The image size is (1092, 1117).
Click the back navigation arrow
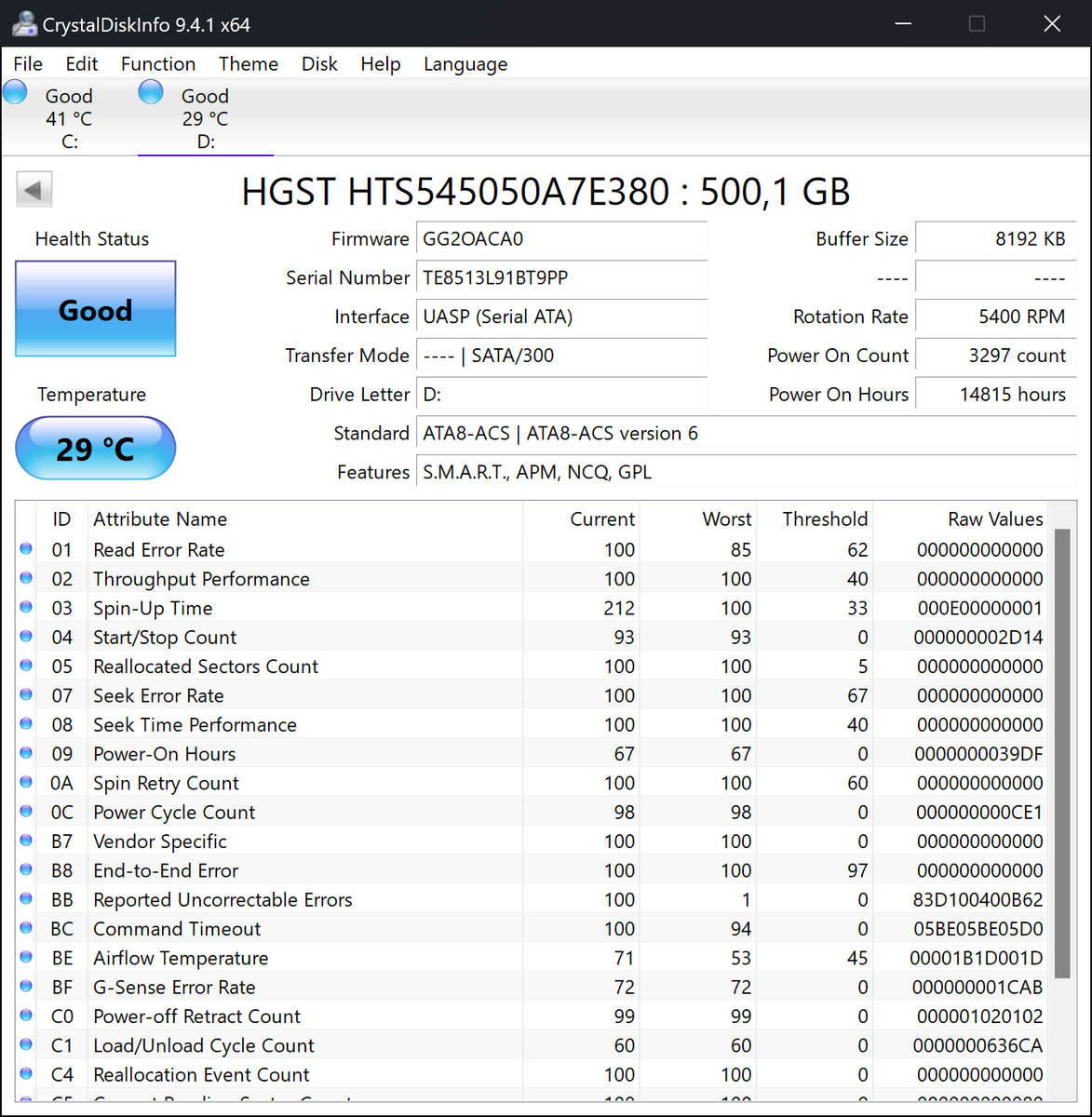34,189
